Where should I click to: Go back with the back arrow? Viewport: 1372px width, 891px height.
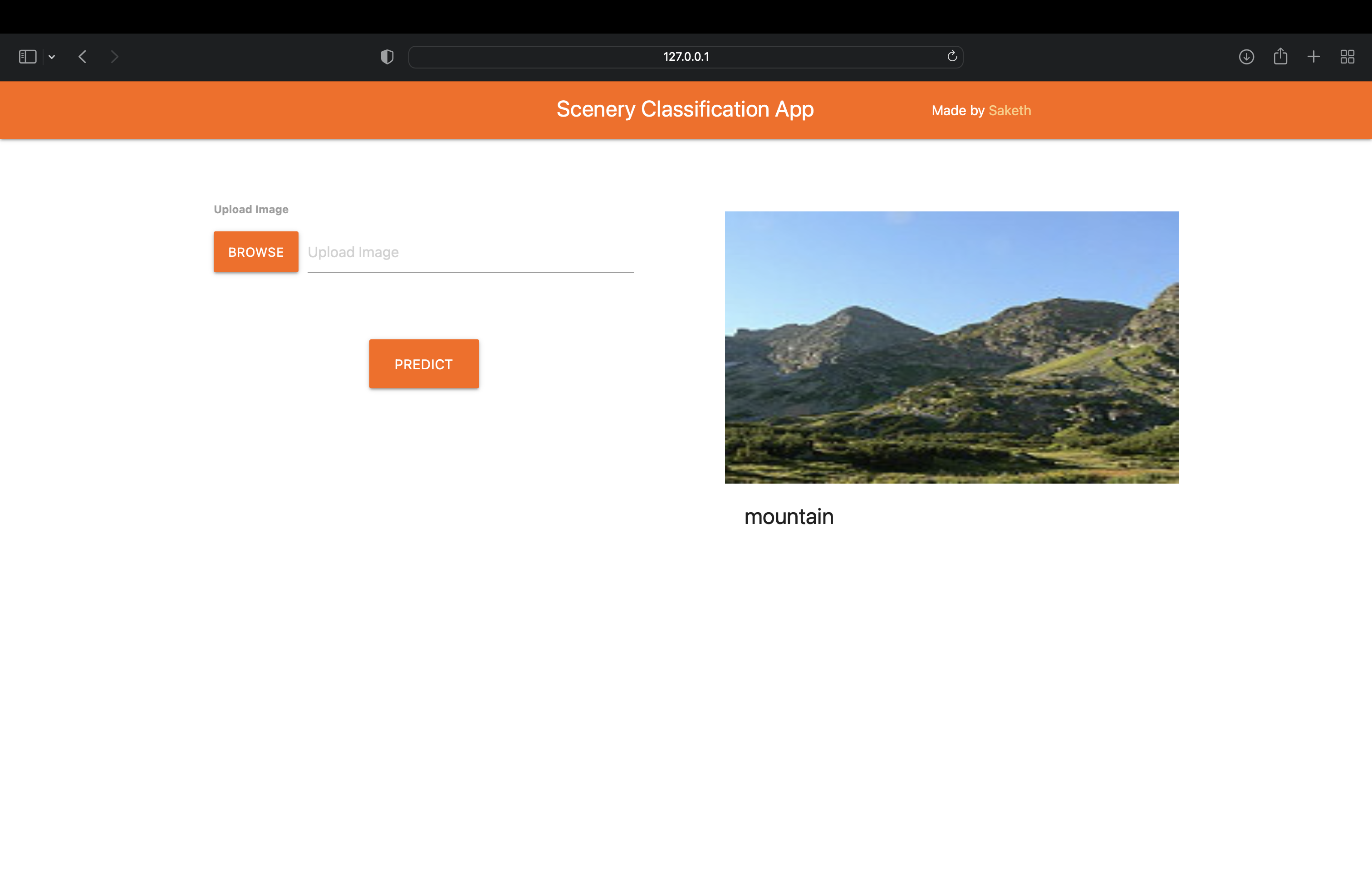[83, 56]
